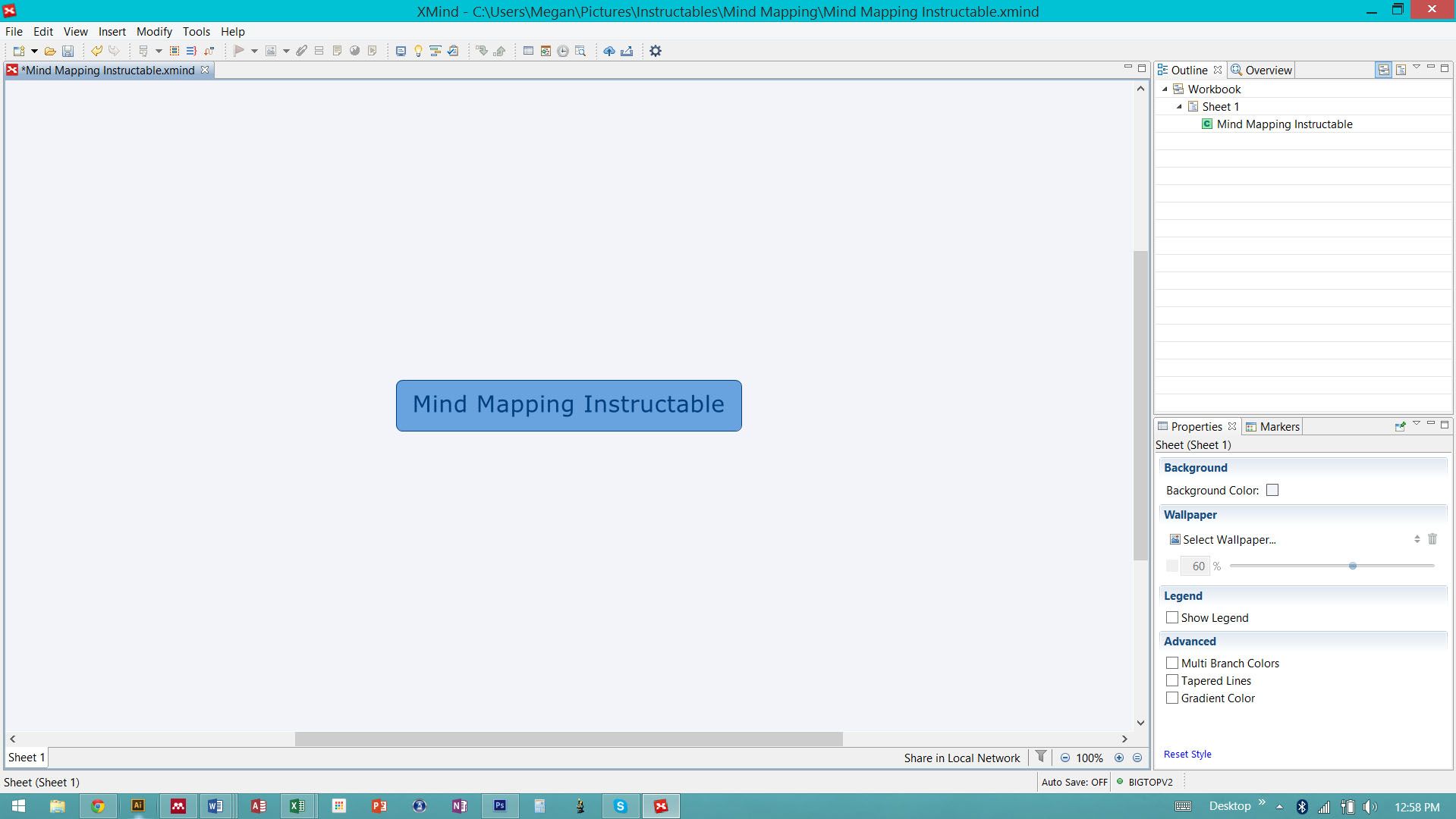The height and width of the screenshot is (819, 1456).
Task: Open the Modify menu
Action: point(154,32)
